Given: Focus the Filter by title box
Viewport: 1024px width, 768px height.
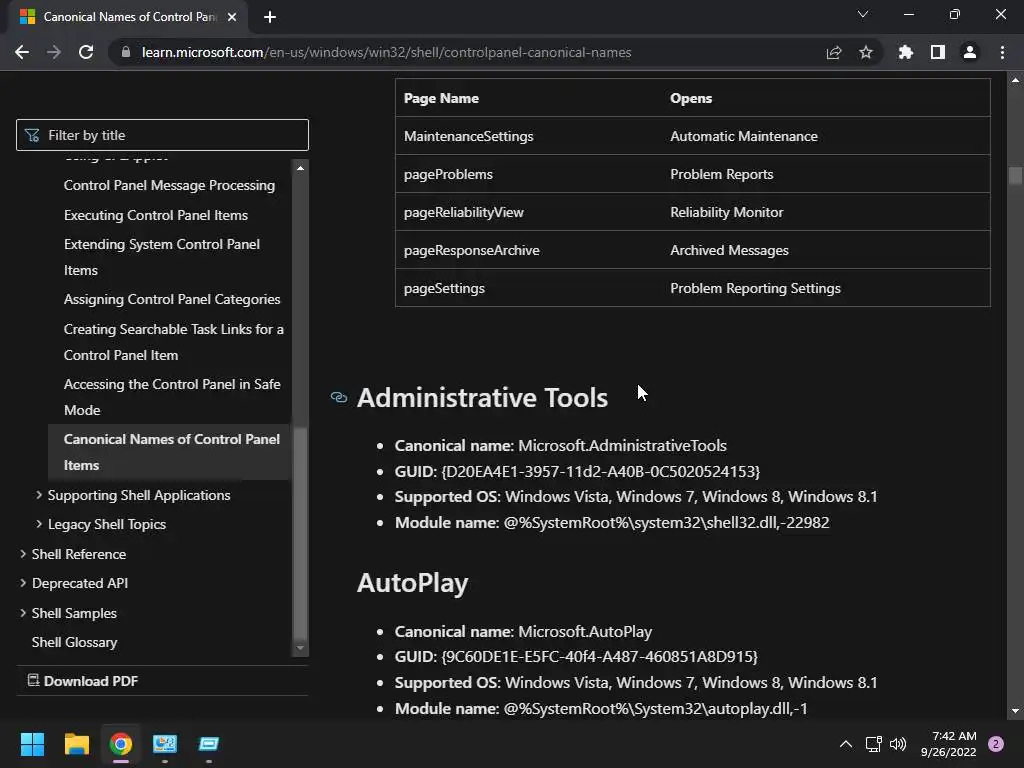Looking at the screenshot, I should pyautogui.click(x=162, y=135).
